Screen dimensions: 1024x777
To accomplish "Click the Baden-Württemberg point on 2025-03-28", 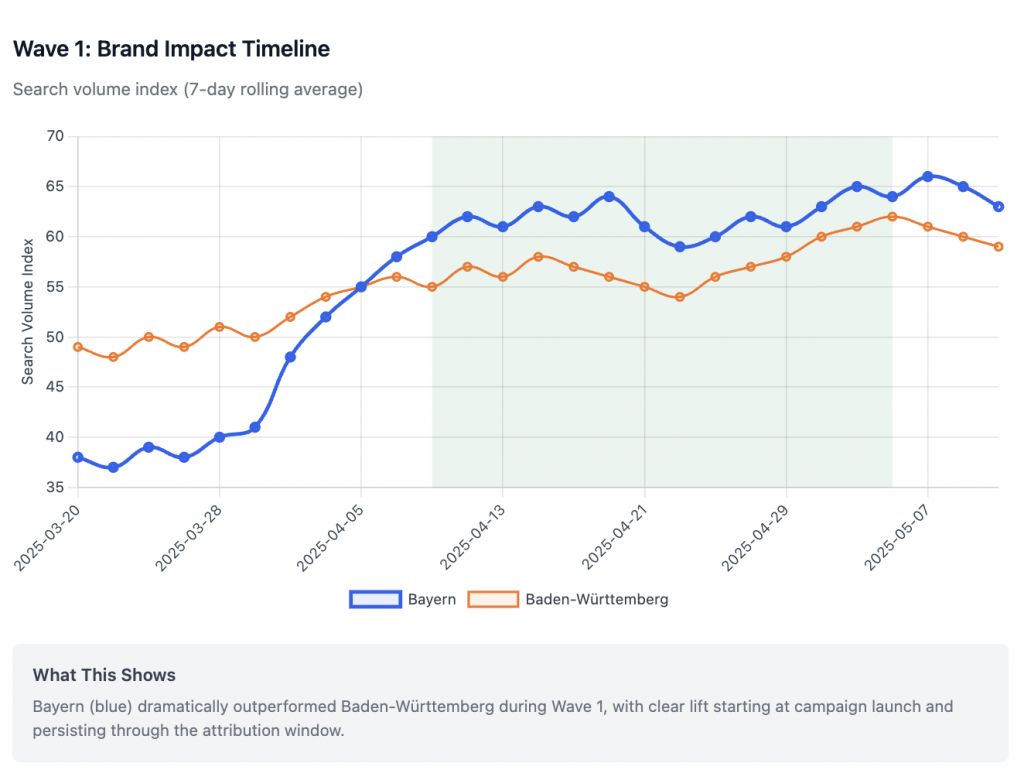I will 219,327.
